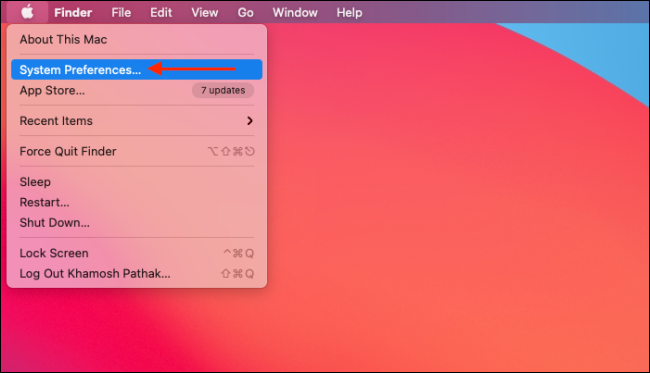This screenshot has width=650, height=373.
Task: Select Shut Down… option
Action: [x=137, y=223]
